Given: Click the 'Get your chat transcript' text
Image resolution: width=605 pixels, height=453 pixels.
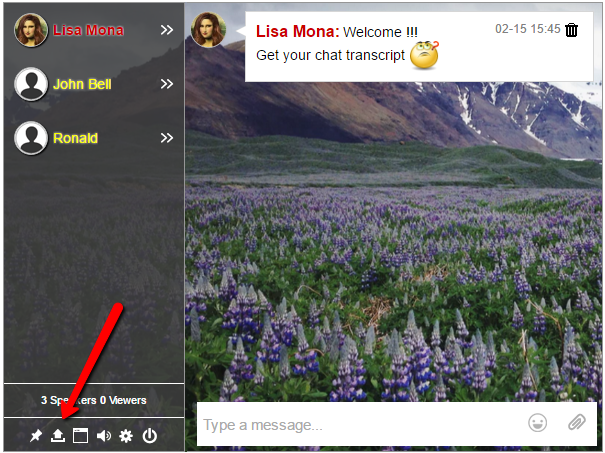Looking at the screenshot, I should coord(331,56).
